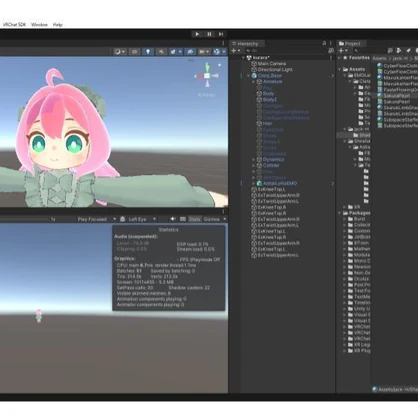Open the Project create (+) dropdown
The image size is (418, 418).
pyautogui.click(x=343, y=51)
